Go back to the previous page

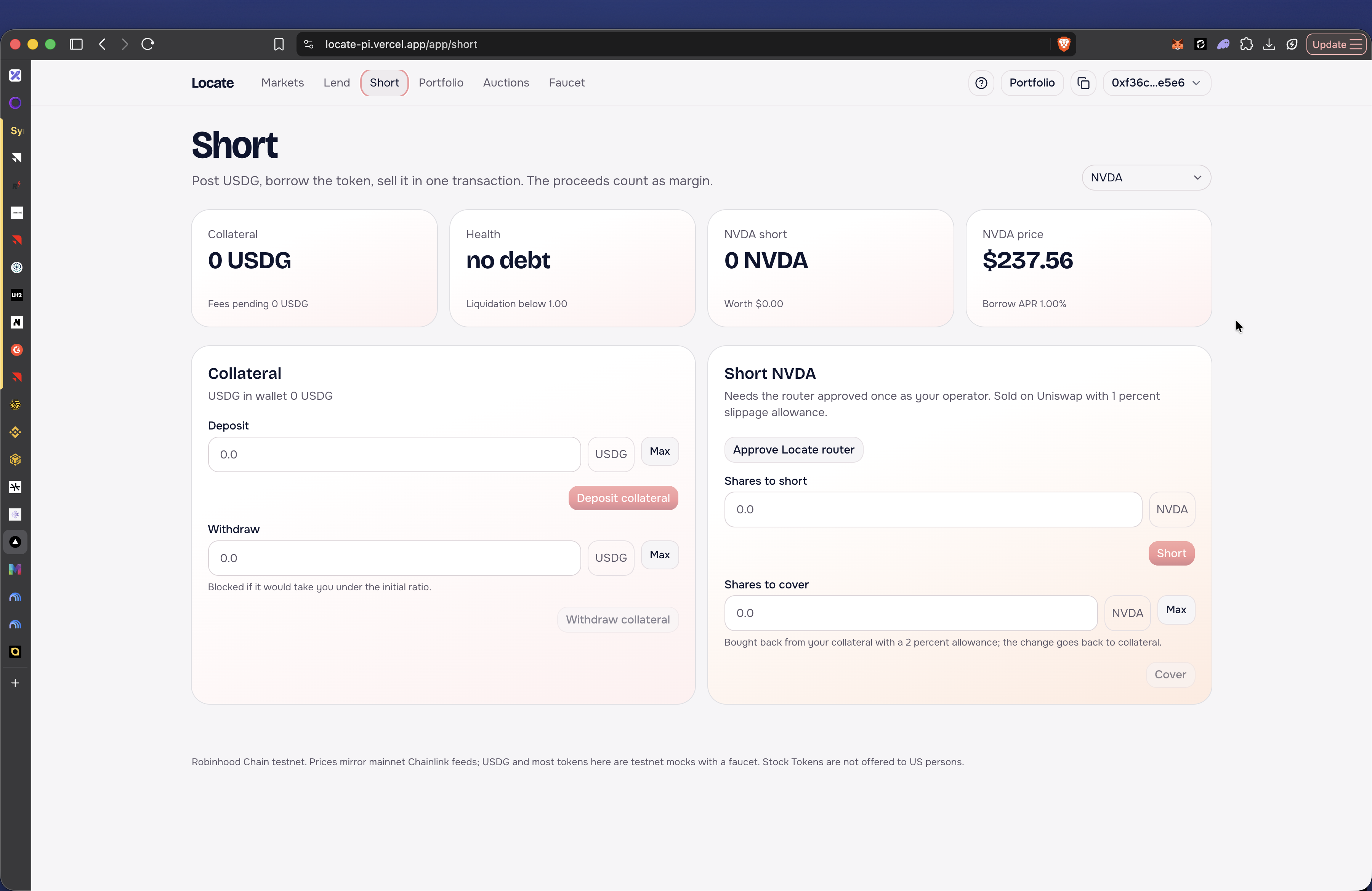click(x=103, y=44)
